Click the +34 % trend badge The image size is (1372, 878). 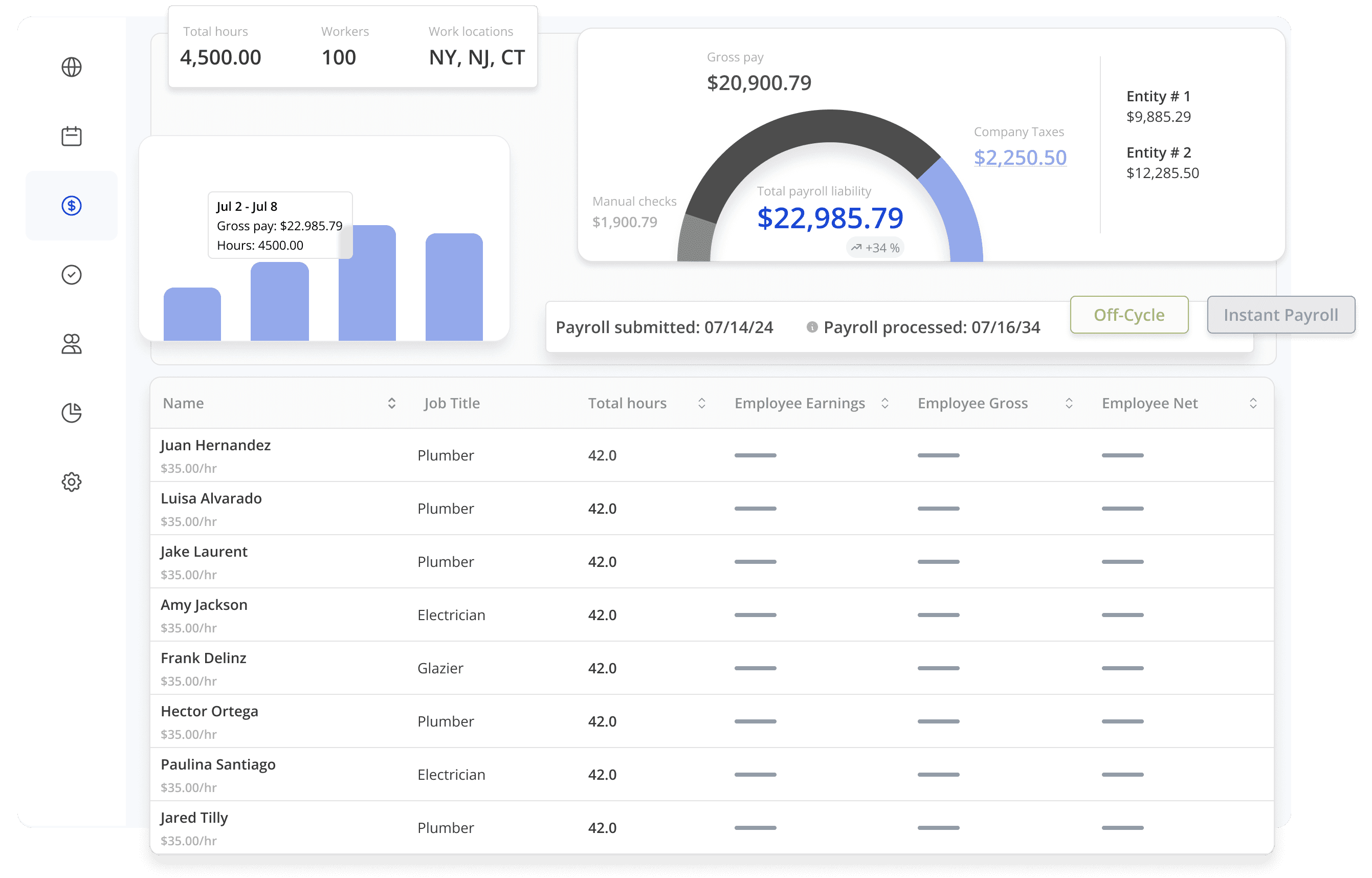coord(875,248)
